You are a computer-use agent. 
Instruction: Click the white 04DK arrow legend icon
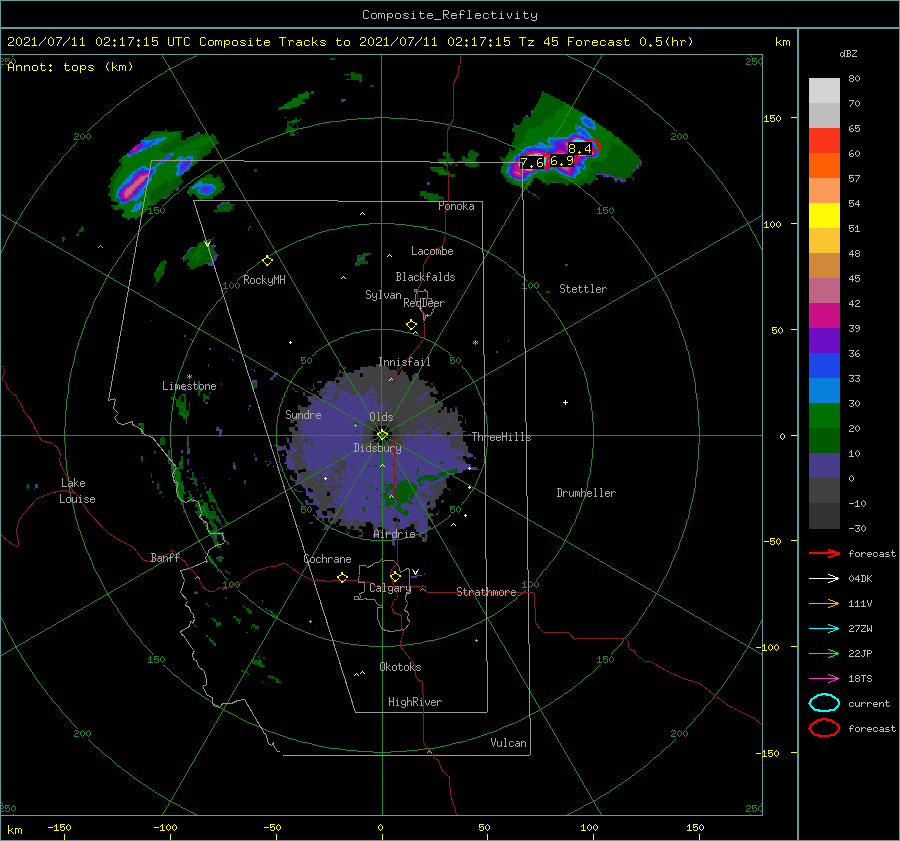[824, 578]
